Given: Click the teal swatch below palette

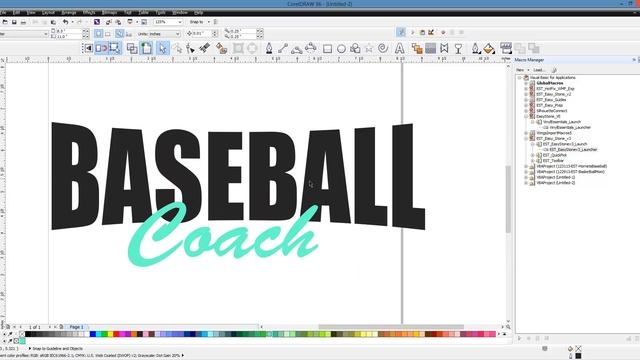Looking at the screenshot, I should [x=22, y=341].
